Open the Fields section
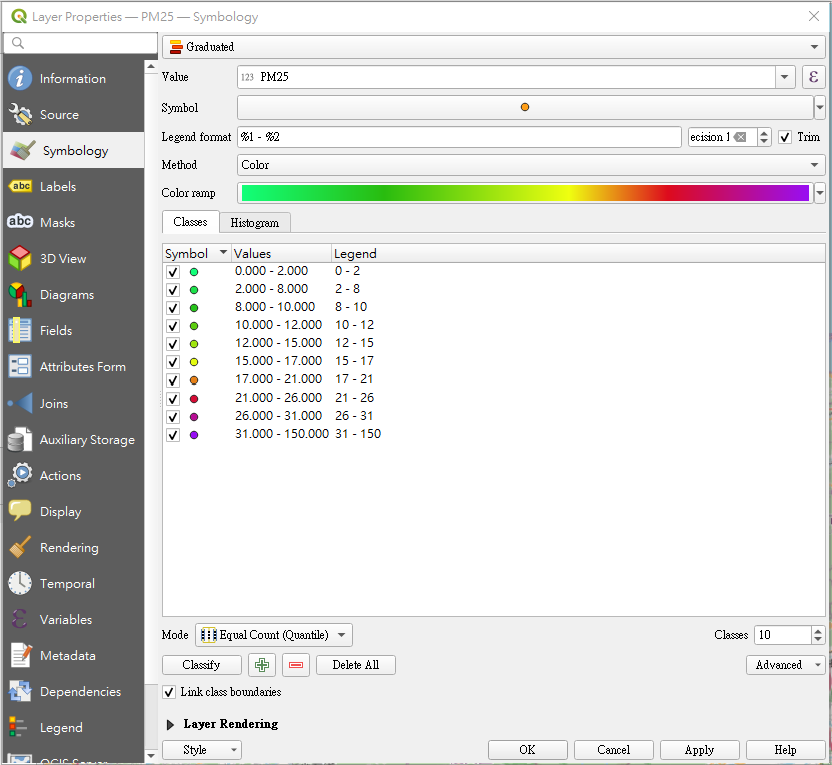832x765 pixels. click(73, 331)
